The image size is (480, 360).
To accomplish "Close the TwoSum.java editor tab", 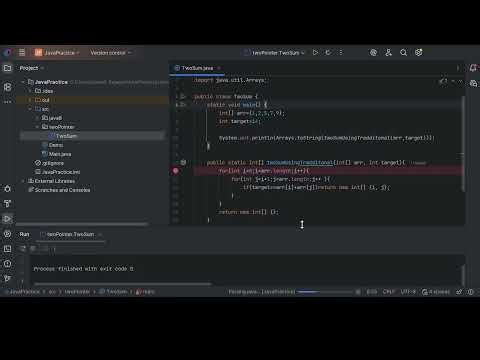I will 219,68.
